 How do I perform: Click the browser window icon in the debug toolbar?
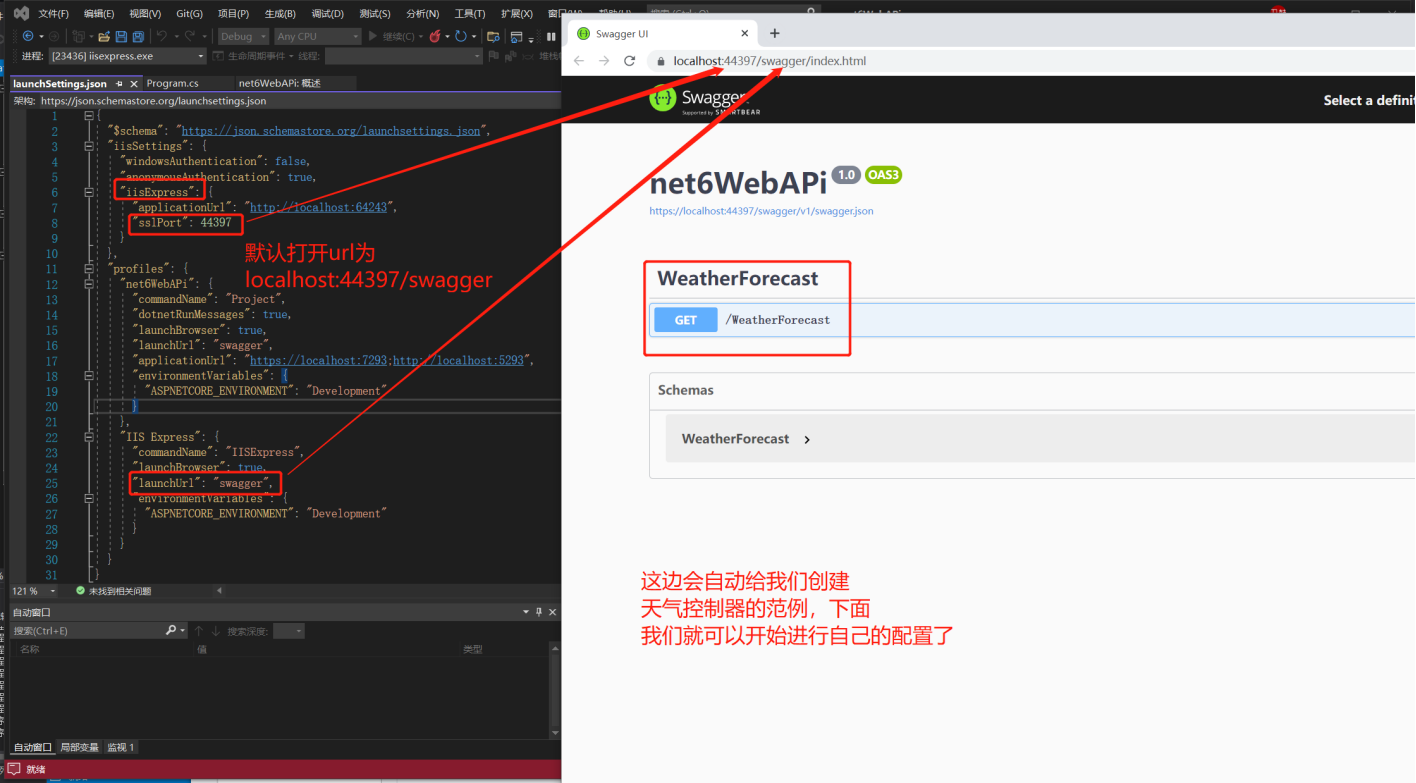pos(517,37)
